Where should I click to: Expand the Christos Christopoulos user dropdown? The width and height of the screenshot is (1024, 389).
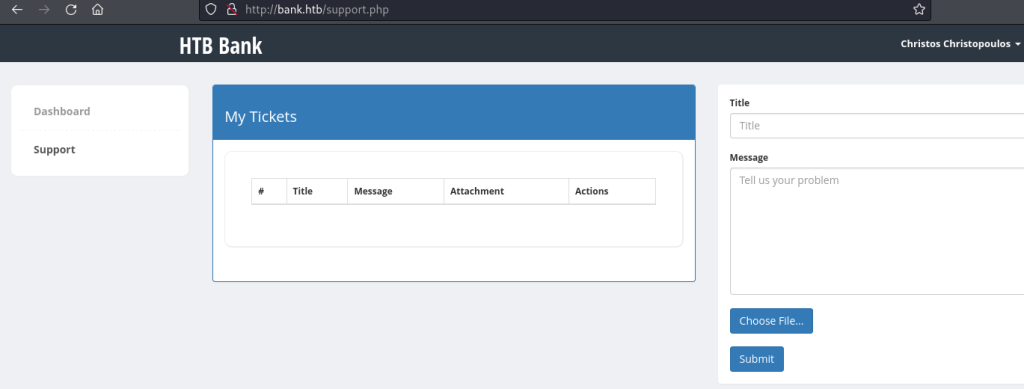[x=960, y=44]
